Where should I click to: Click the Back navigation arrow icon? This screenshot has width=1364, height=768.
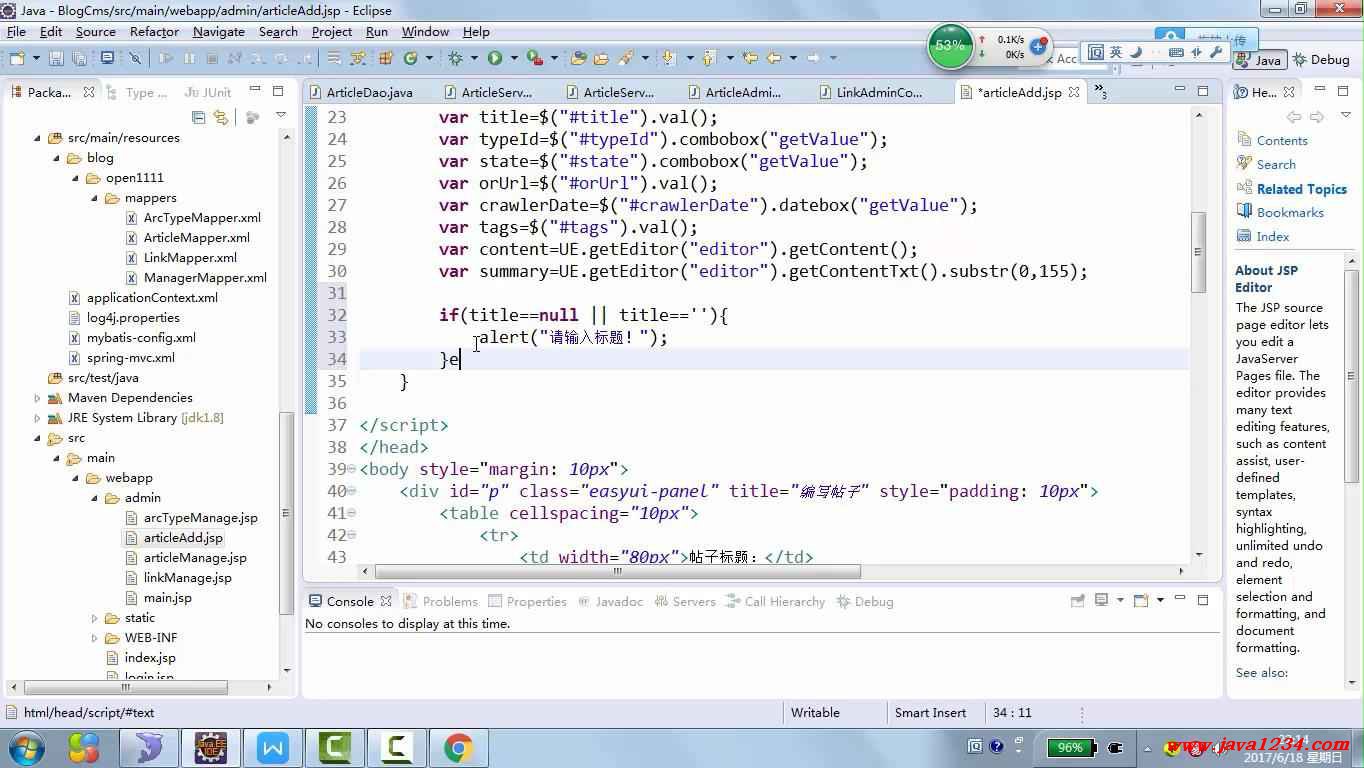tap(774, 59)
